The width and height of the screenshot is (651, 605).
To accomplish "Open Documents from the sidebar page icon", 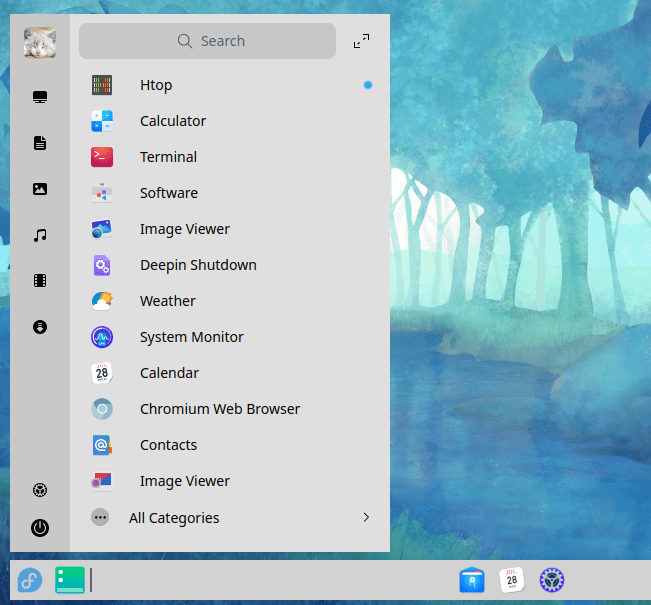I will tap(40, 143).
